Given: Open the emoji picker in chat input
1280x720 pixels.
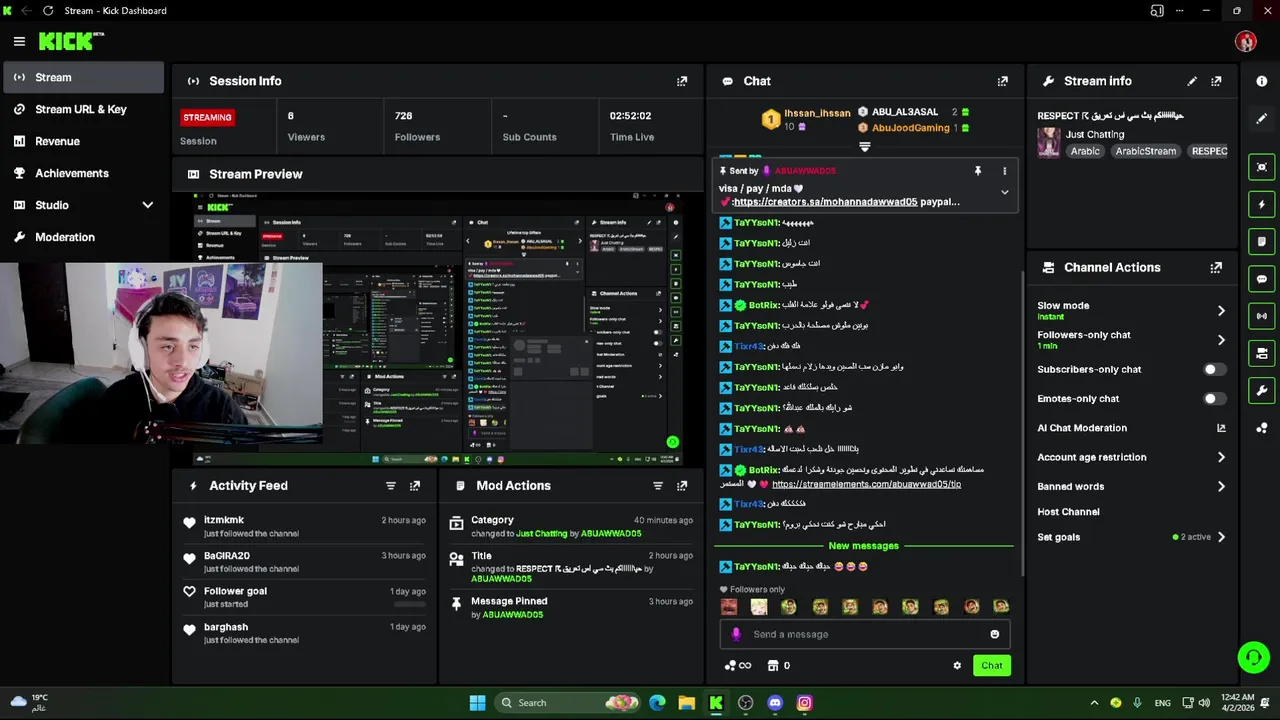Looking at the screenshot, I should point(994,634).
